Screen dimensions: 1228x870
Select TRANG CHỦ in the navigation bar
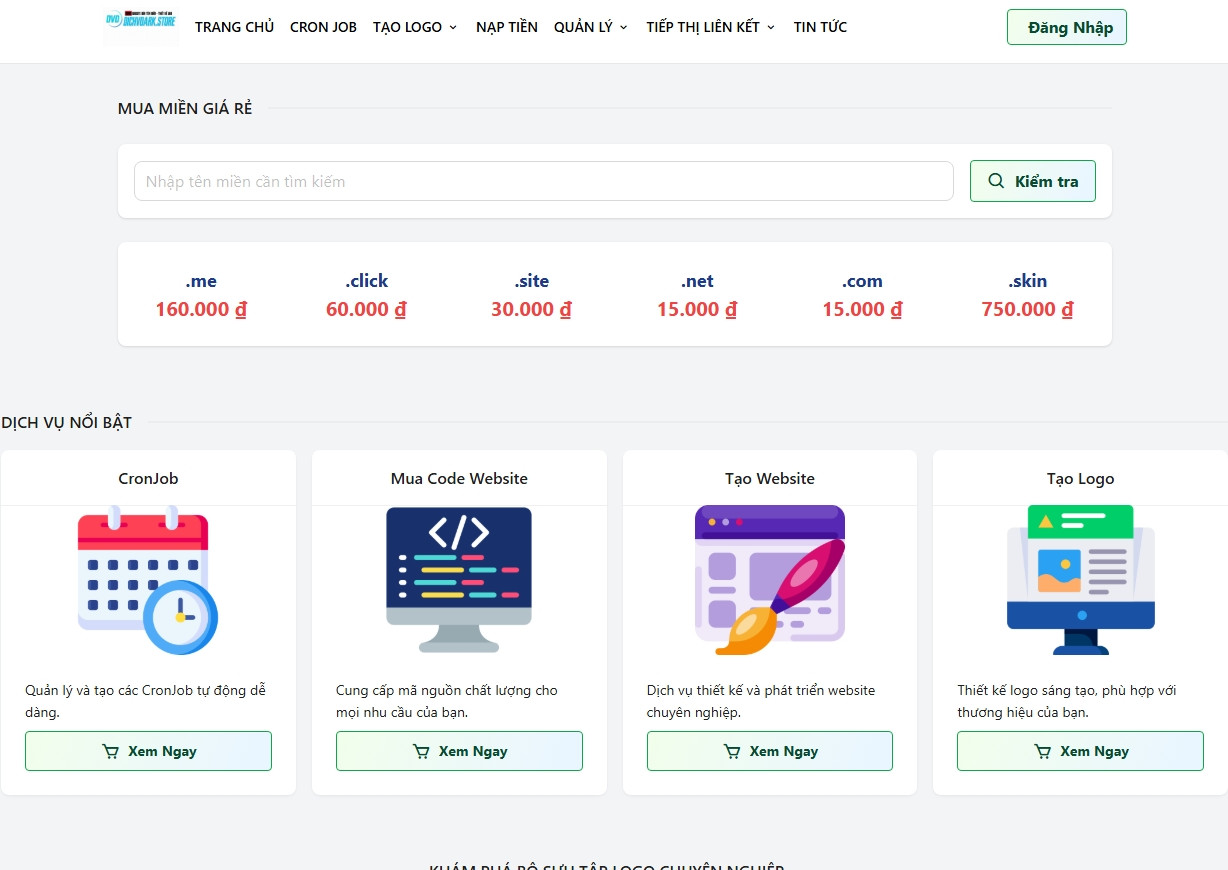[234, 27]
